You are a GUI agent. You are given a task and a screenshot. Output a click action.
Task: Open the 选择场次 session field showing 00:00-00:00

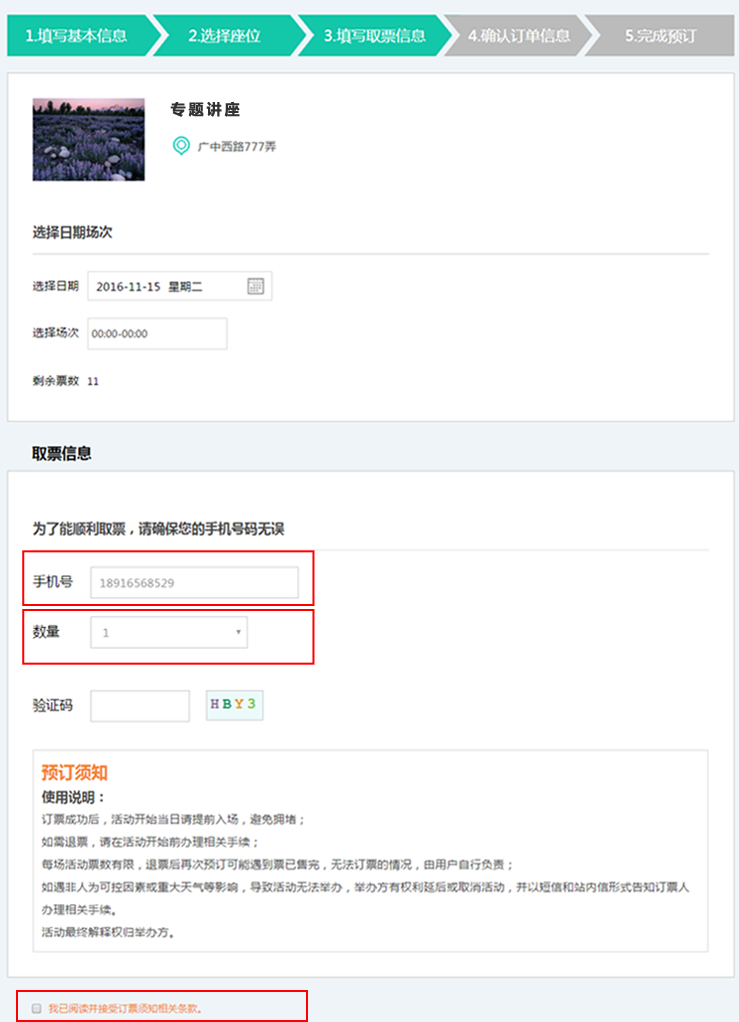click(157, 334)
